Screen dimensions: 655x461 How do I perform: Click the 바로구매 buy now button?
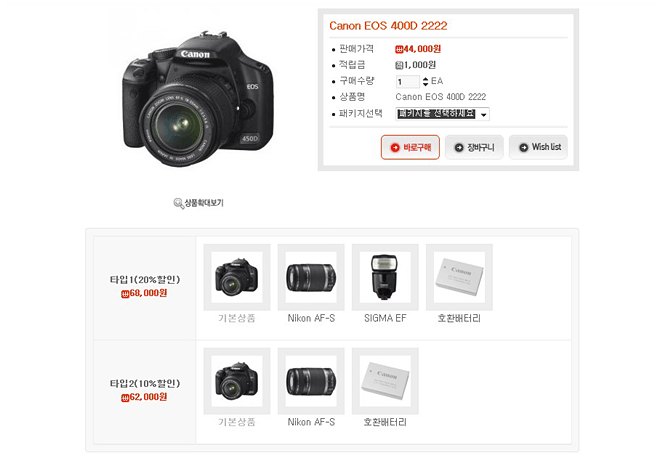[x=410, y=147]
